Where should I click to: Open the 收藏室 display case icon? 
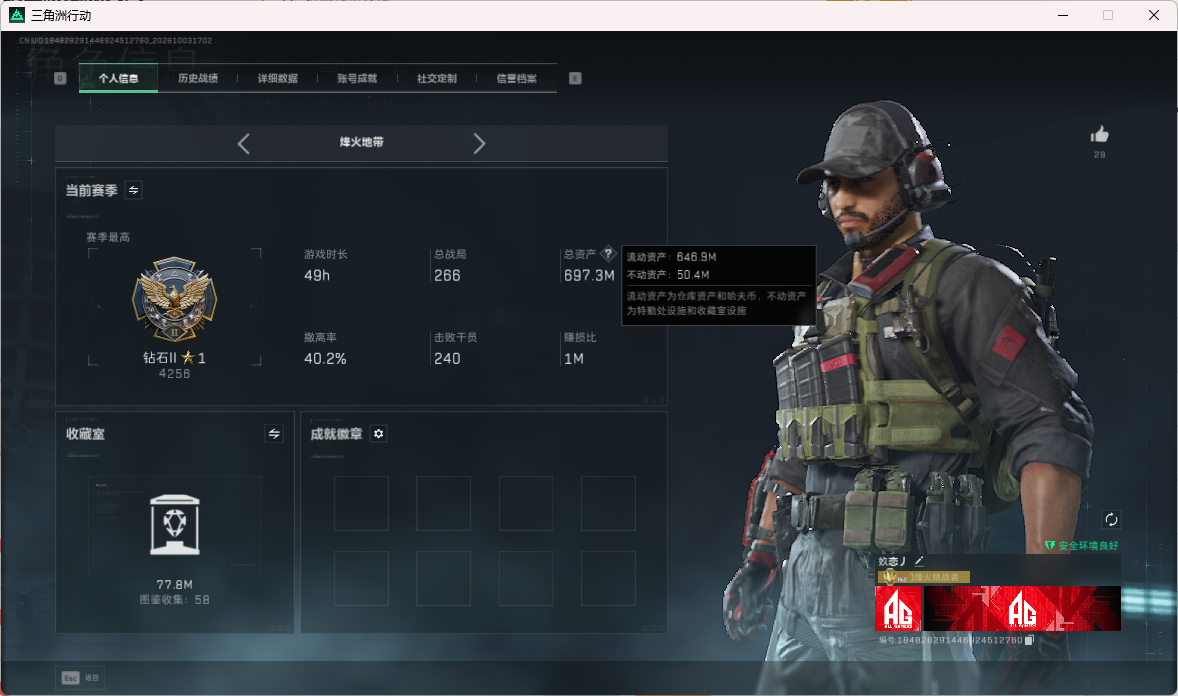click(x=175, y=525)
